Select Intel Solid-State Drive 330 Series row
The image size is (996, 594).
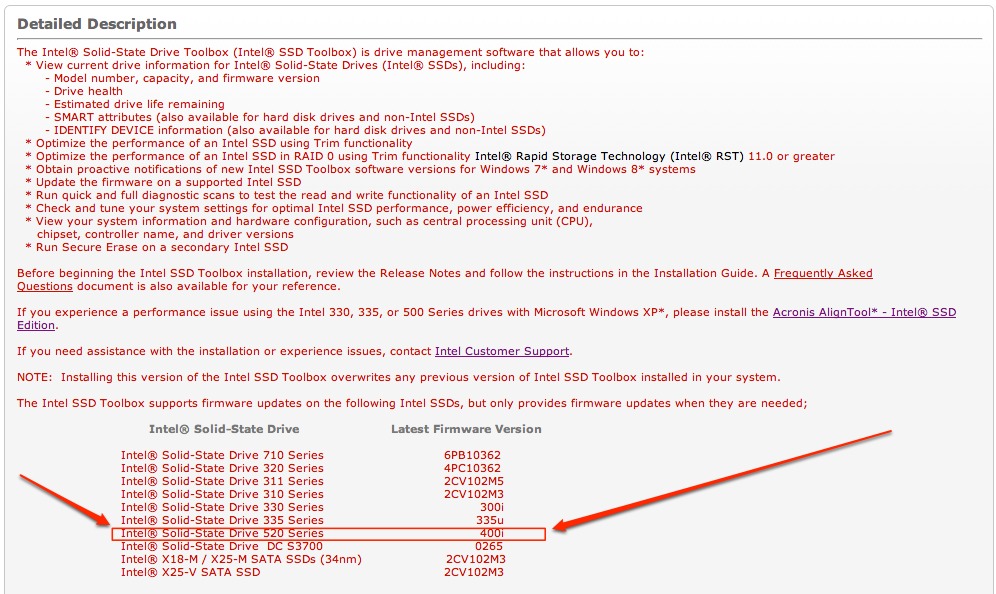[312, 507]
